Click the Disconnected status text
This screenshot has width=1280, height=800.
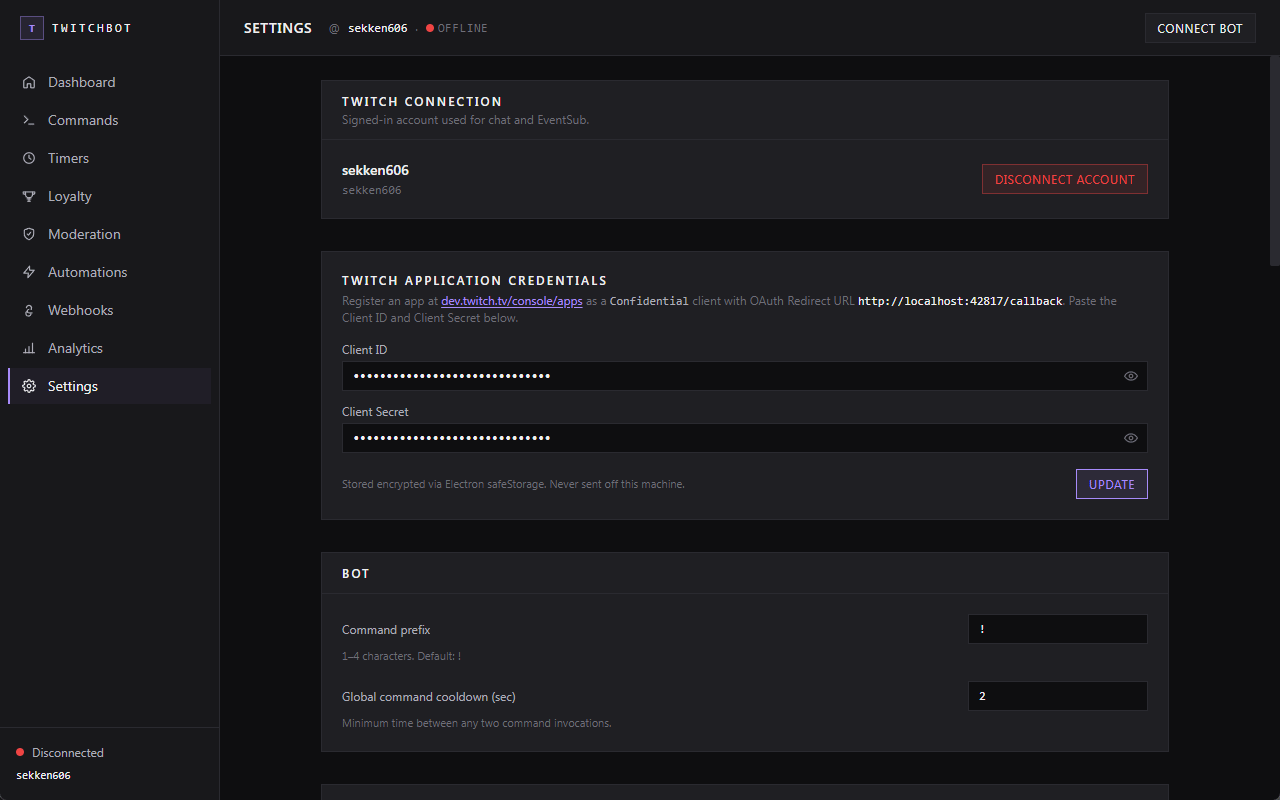[68, 753]
